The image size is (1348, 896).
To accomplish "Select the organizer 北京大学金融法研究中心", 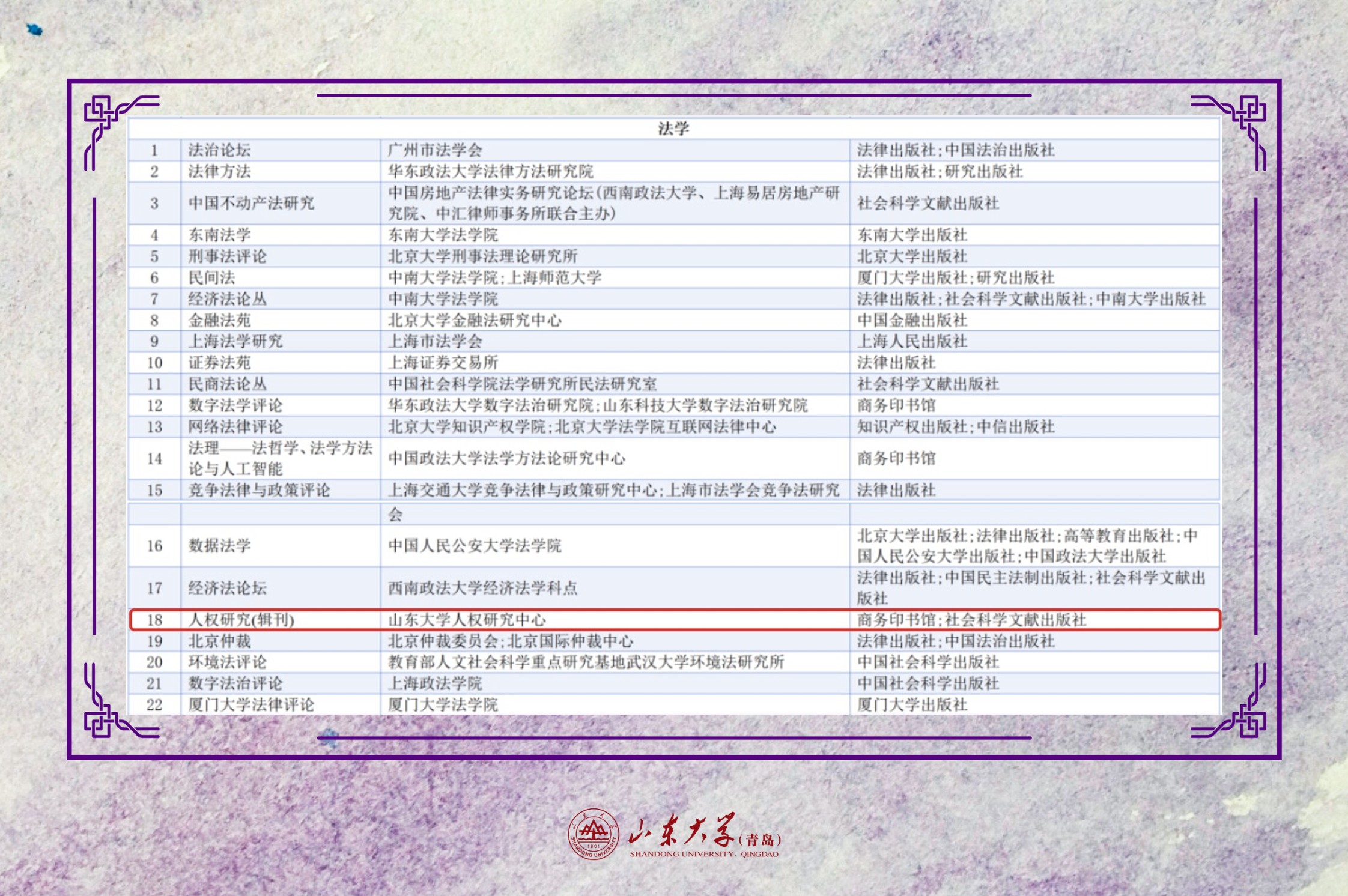I will point(475,320).
